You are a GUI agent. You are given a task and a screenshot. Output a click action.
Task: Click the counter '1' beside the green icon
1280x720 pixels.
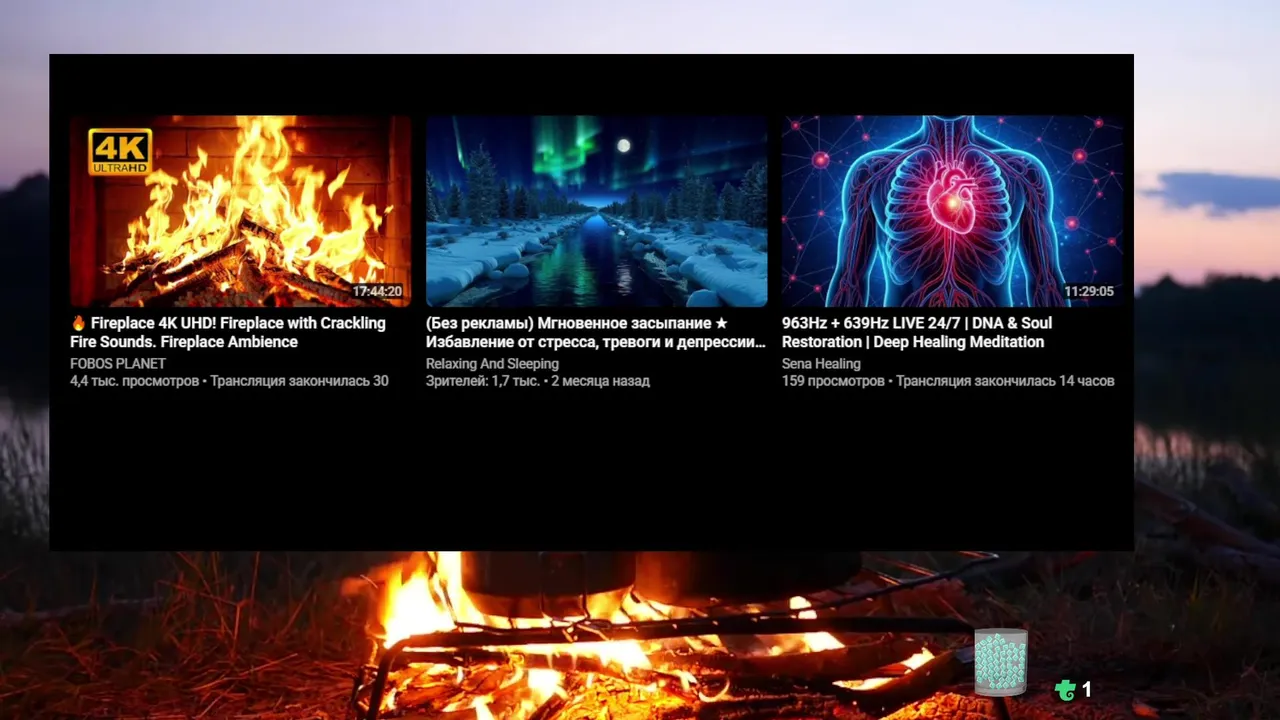(x=1087, y=689)
